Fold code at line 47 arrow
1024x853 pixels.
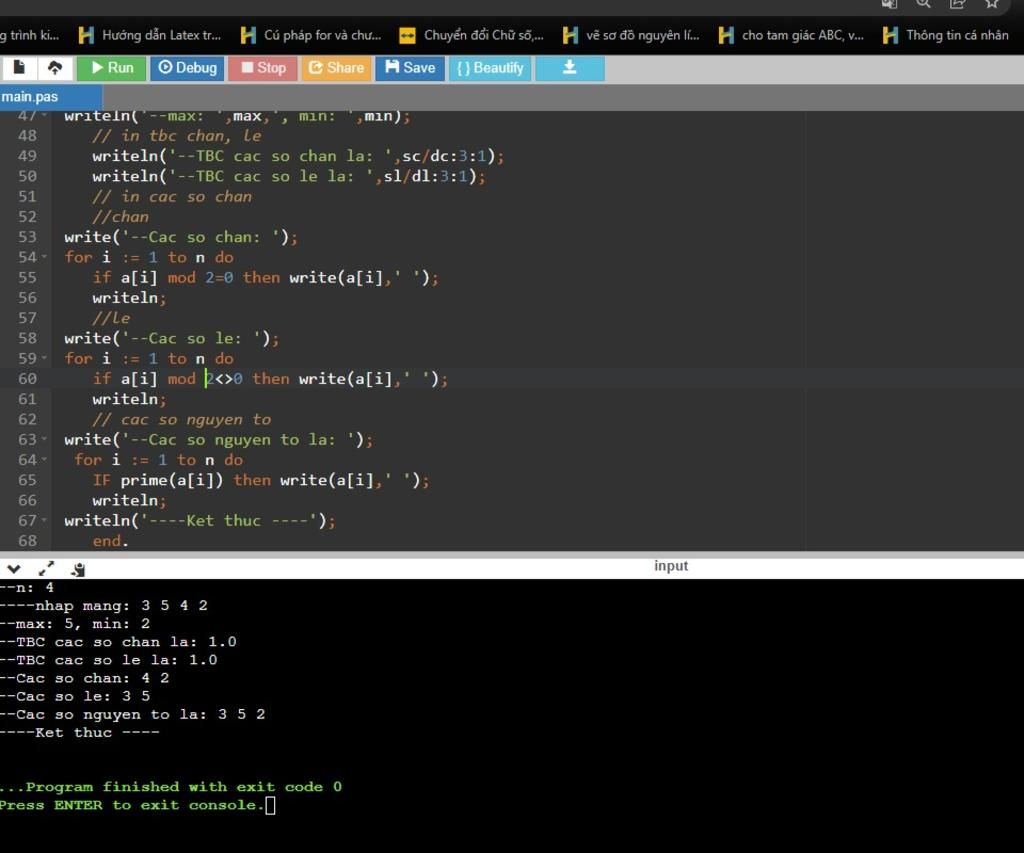point(44,116)
